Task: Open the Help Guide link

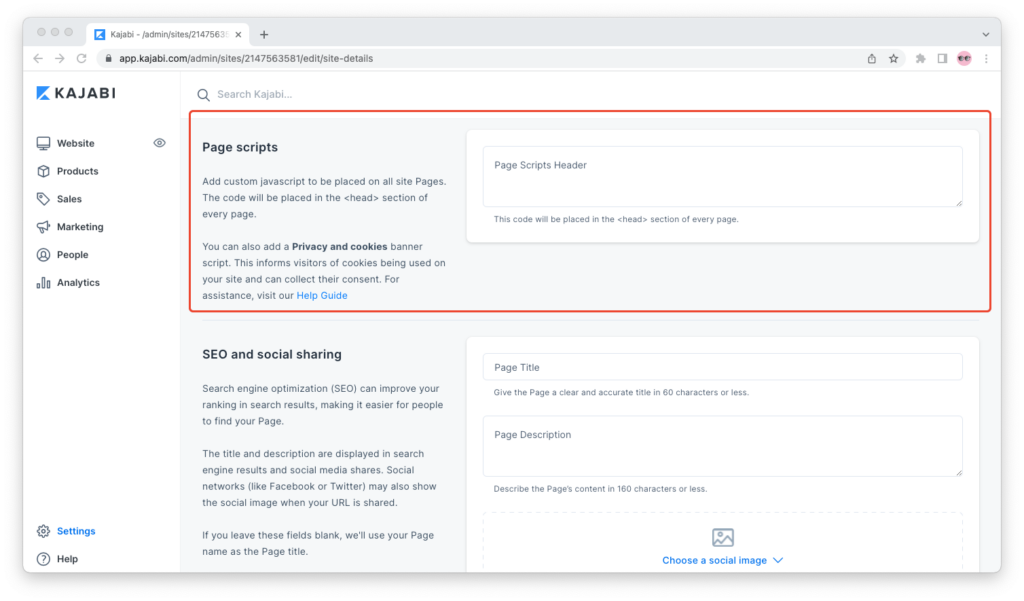Action: [x=322, y=295]
